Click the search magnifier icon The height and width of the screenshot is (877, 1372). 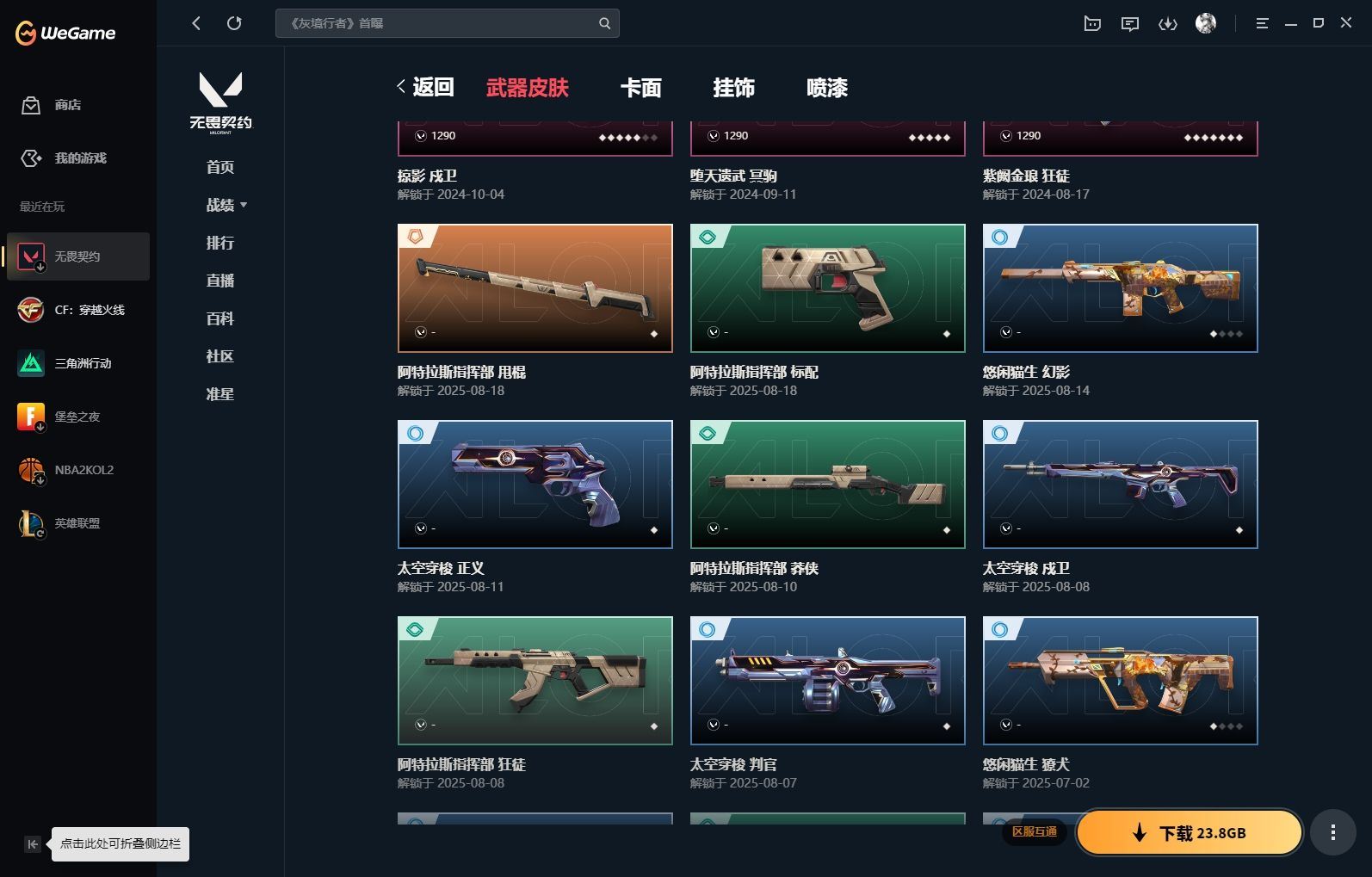coord(604,23)
